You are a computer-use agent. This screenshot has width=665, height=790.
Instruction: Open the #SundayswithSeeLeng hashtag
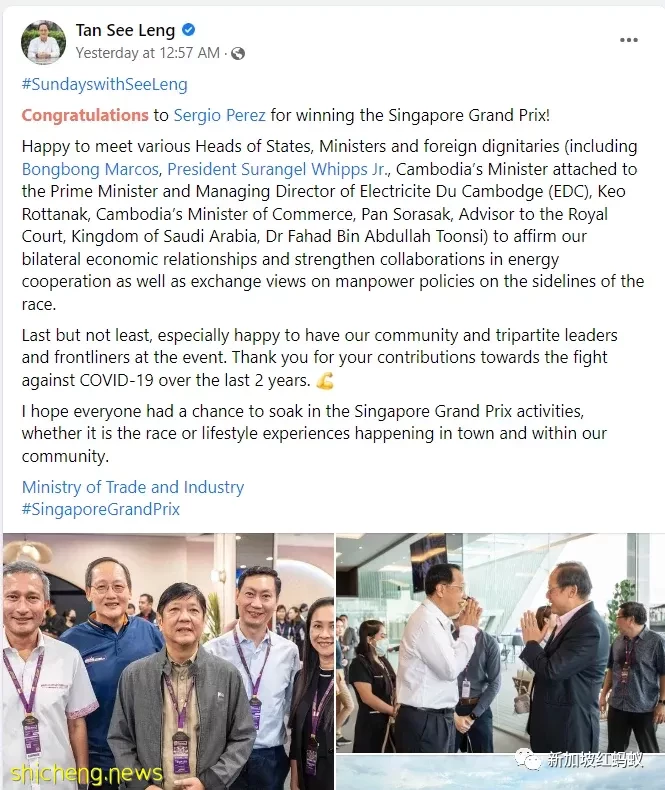pyautogui.click(x=104, y=84)
